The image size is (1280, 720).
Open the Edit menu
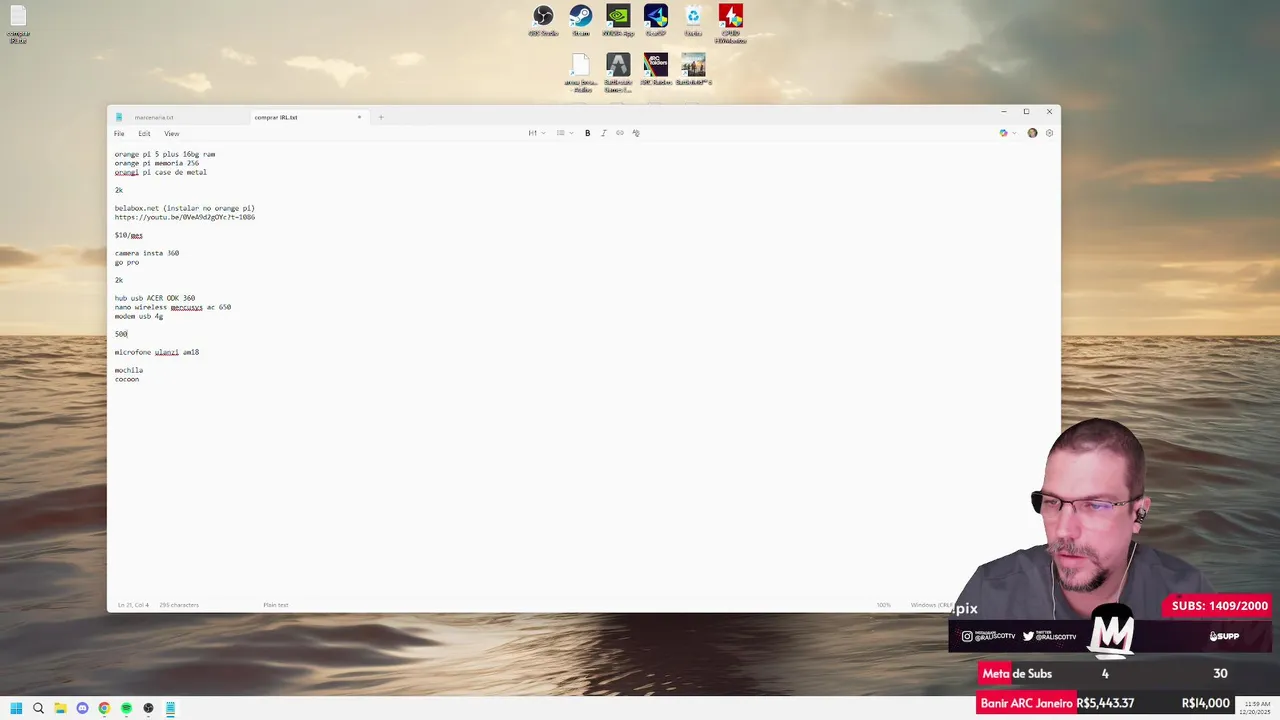click(x=144, y=133)
